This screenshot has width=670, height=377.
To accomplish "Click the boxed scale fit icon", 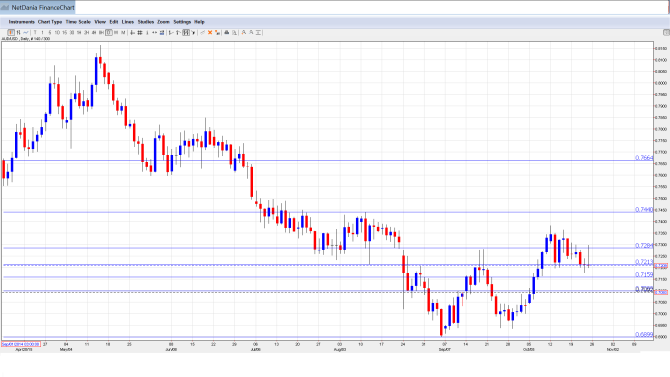I will point(186,32).
